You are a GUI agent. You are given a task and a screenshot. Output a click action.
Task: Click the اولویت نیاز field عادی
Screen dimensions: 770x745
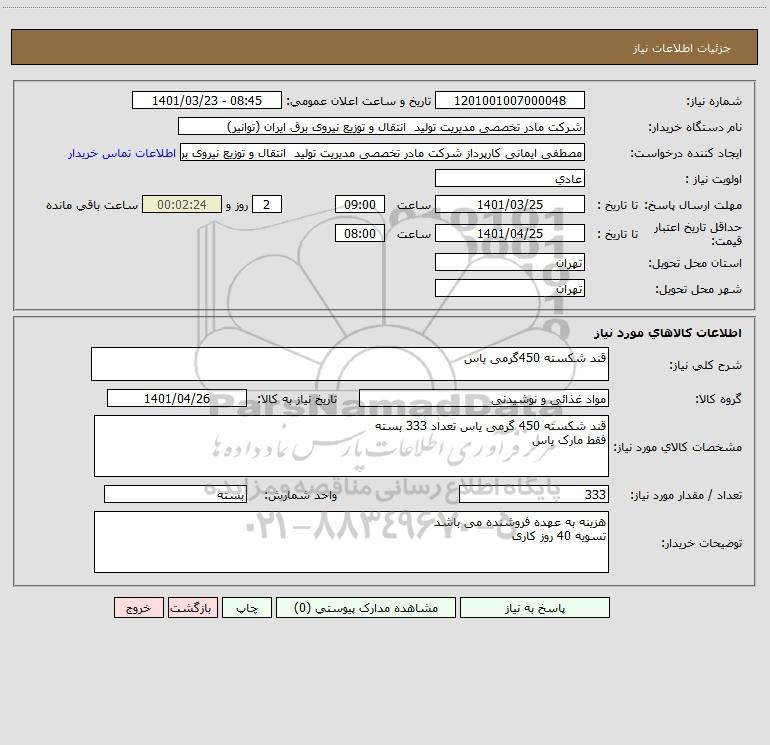[x=510, y=178]
